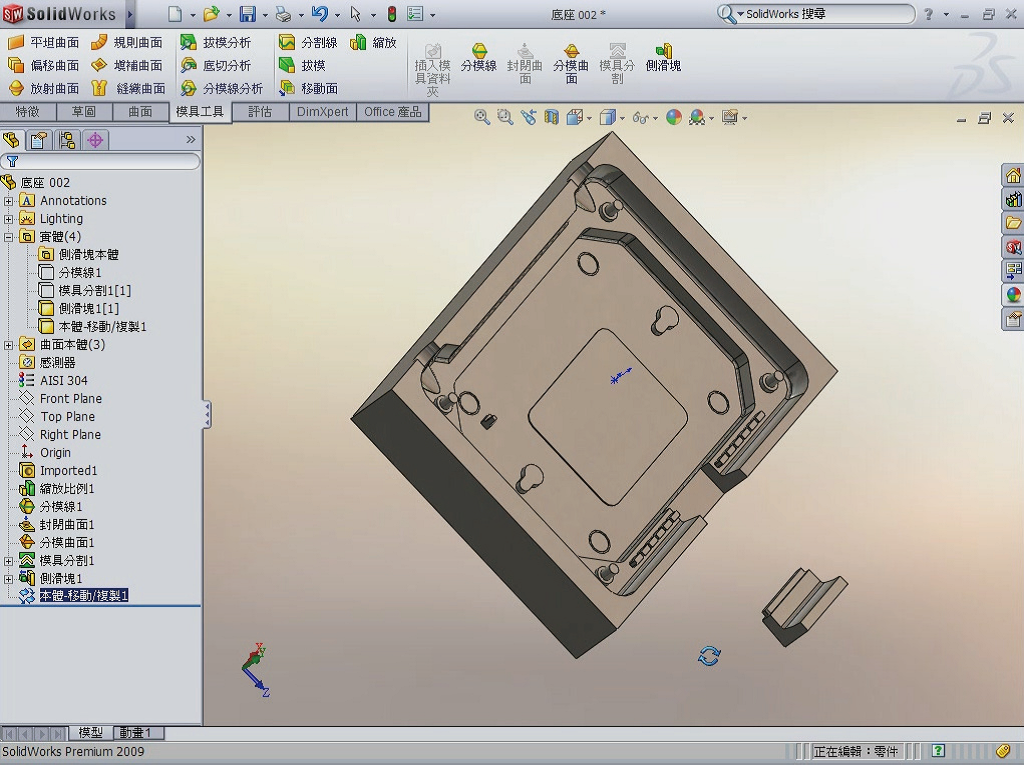Expand the Lighting tree node
This screenshot has height=765, width=1024.
tap(8, 219)
